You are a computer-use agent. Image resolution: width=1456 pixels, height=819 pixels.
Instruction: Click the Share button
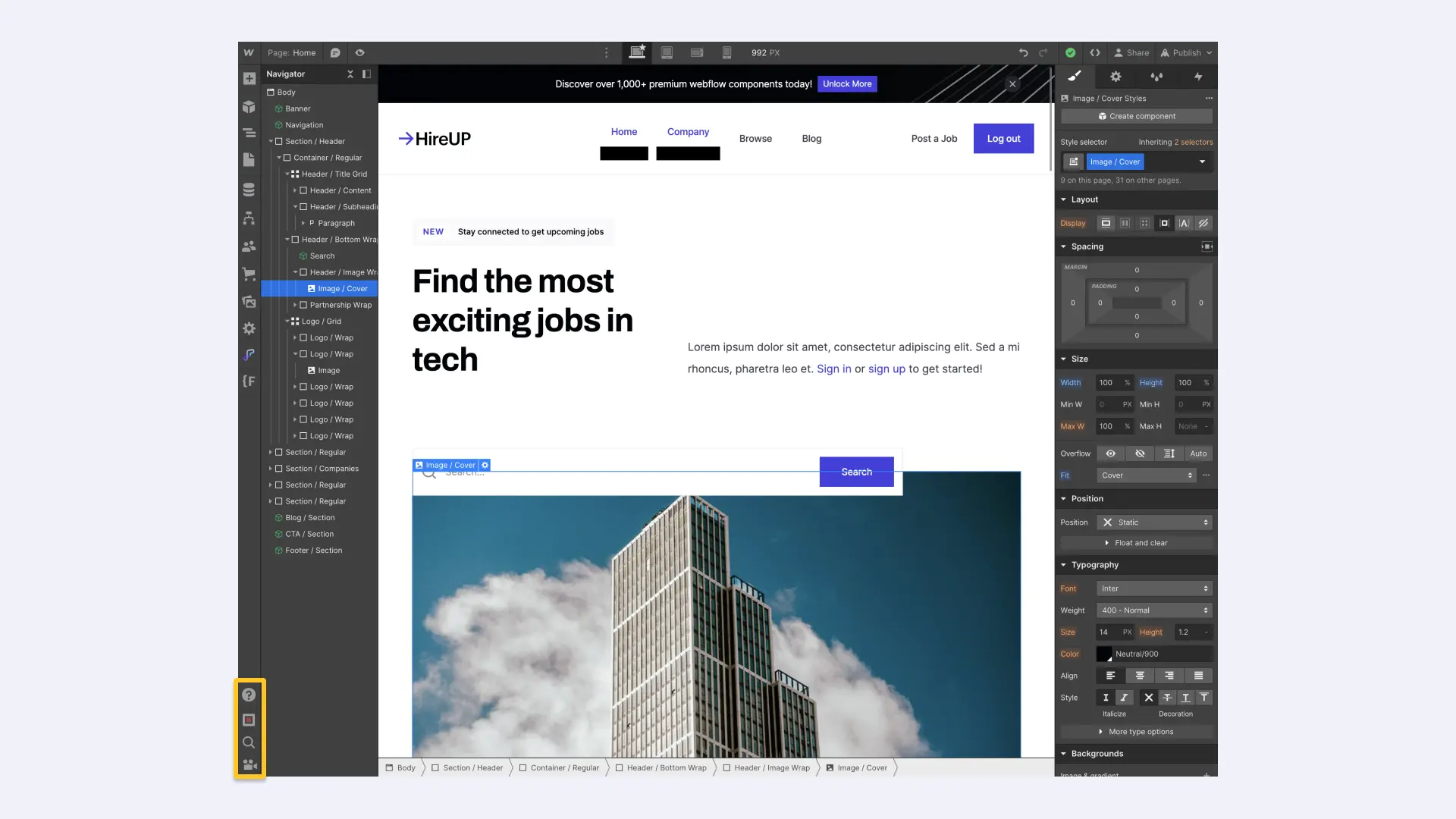click(x=1131, y=53)
